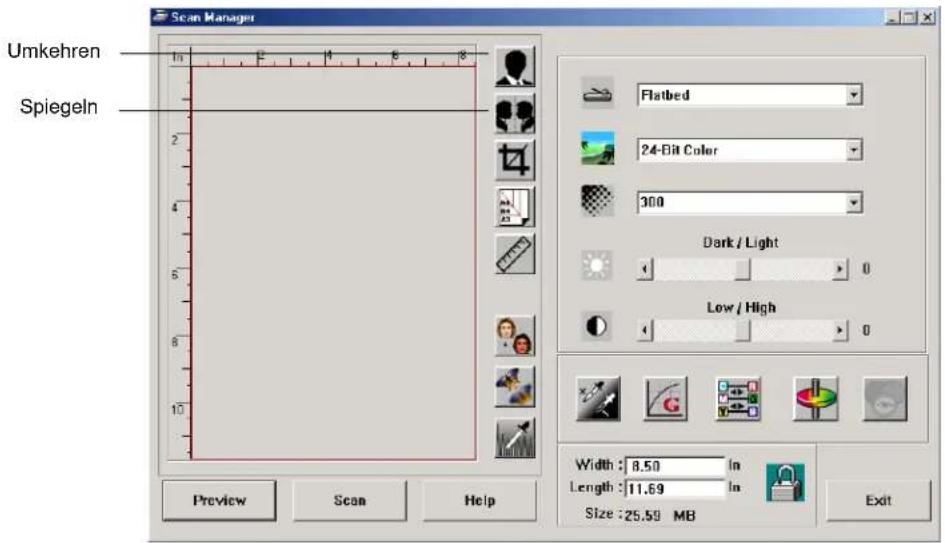Click the Preview button
Image resolution: width=945 pixels, height=543 pixels.
point(219,500)
